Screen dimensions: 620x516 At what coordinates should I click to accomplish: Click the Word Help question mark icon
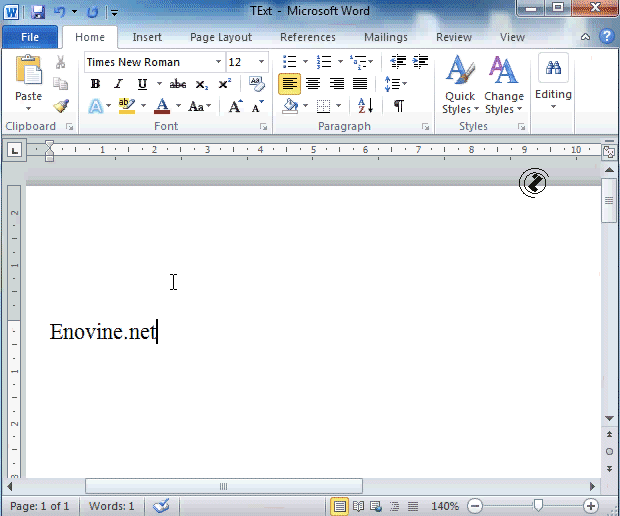coord(606,37)
